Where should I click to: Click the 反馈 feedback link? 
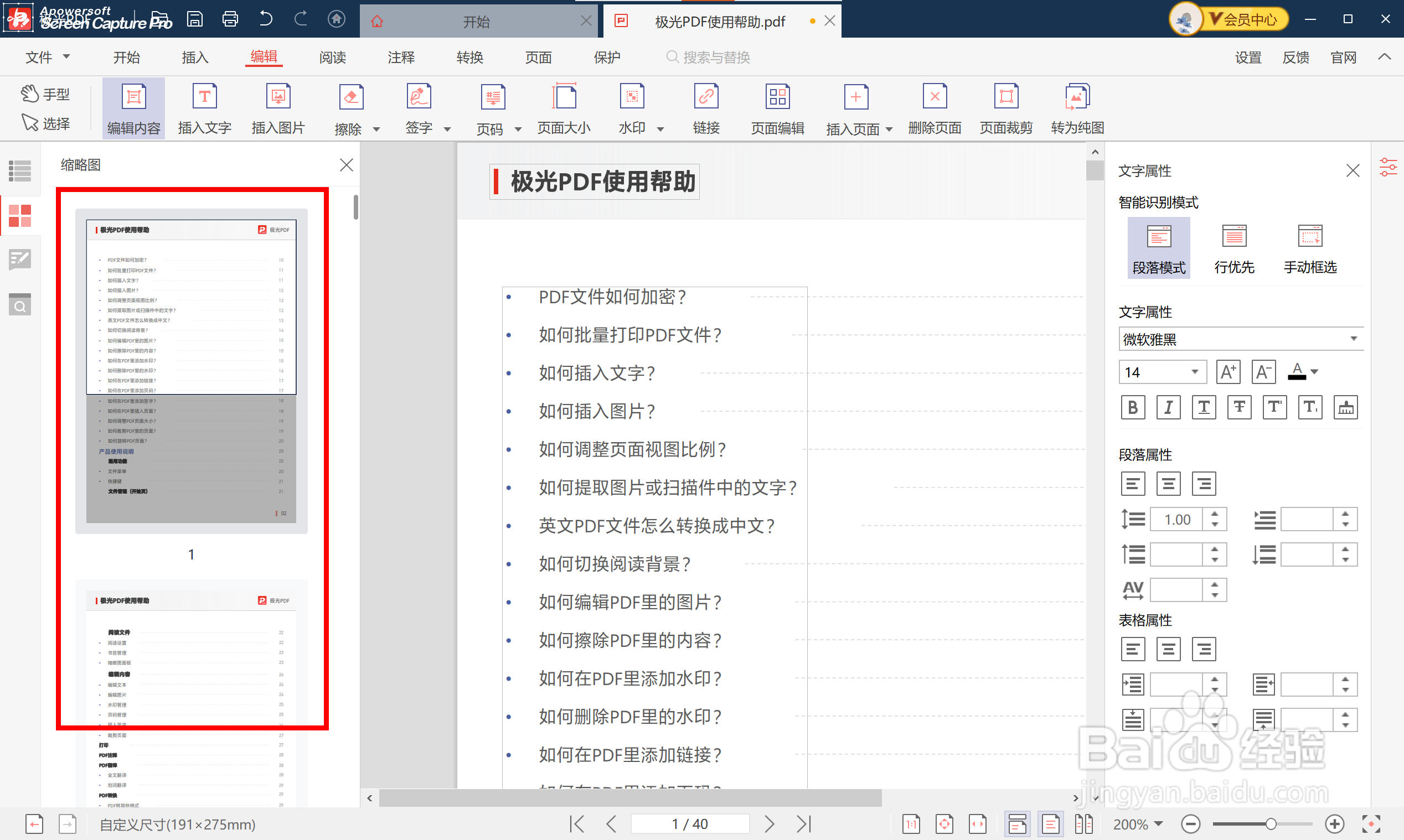[1295, 57]
